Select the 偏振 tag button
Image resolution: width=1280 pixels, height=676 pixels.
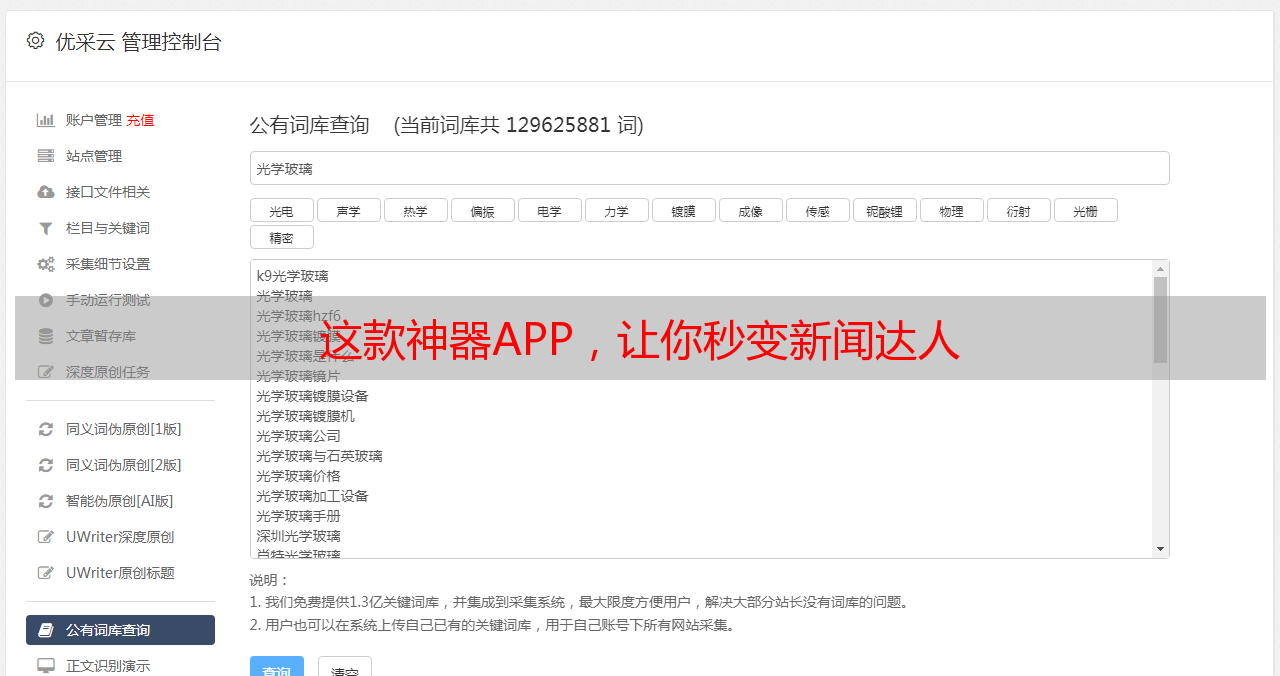coord(483,210)
